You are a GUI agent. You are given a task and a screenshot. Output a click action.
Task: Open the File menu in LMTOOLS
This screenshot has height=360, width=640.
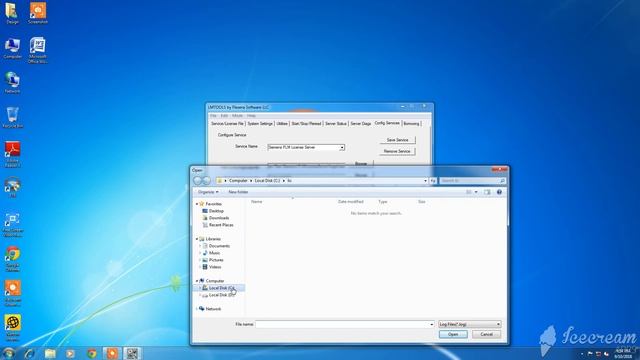(x=213, y=116)
